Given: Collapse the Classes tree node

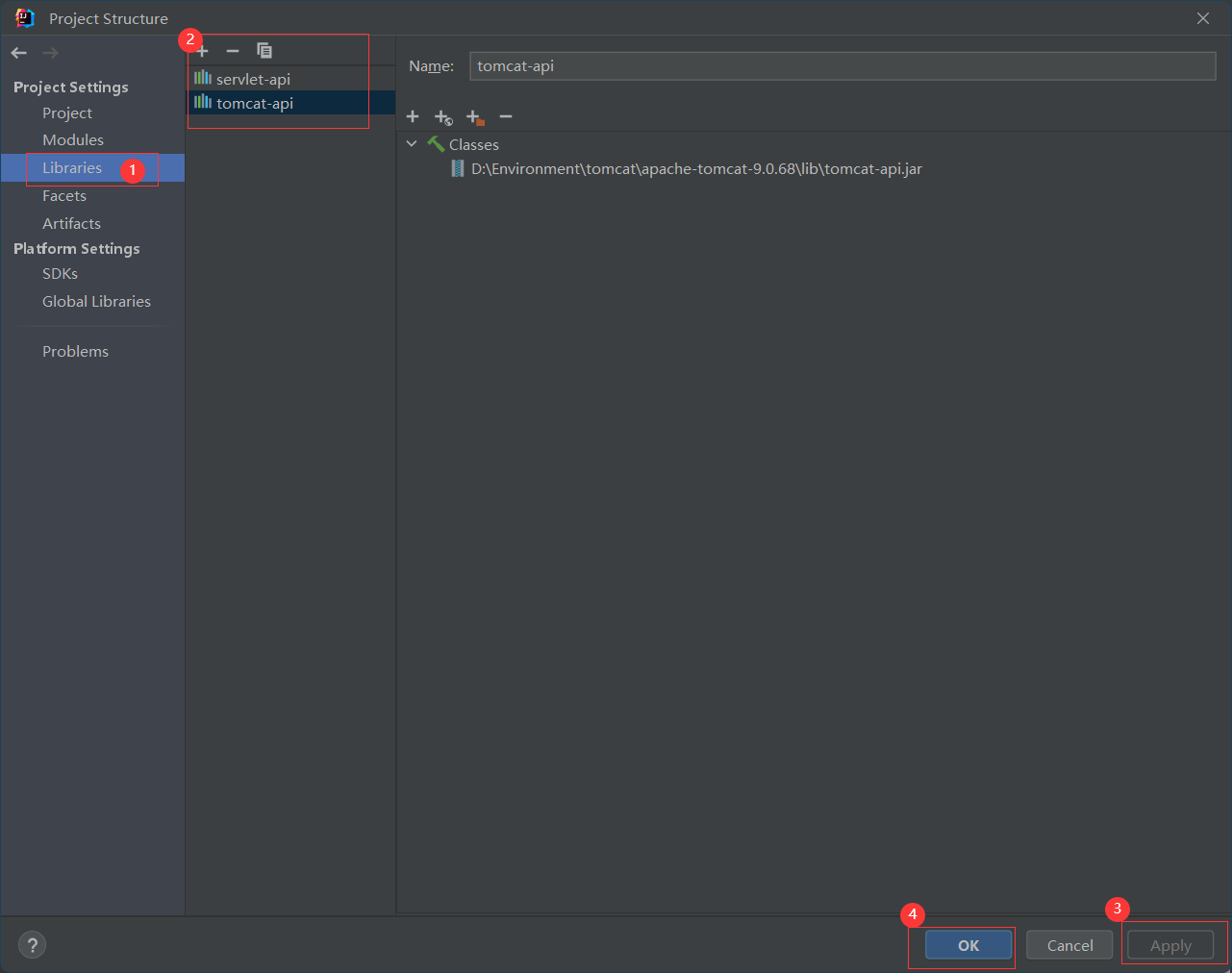Looking at the screenshot, I should click(x=412, y=144).
